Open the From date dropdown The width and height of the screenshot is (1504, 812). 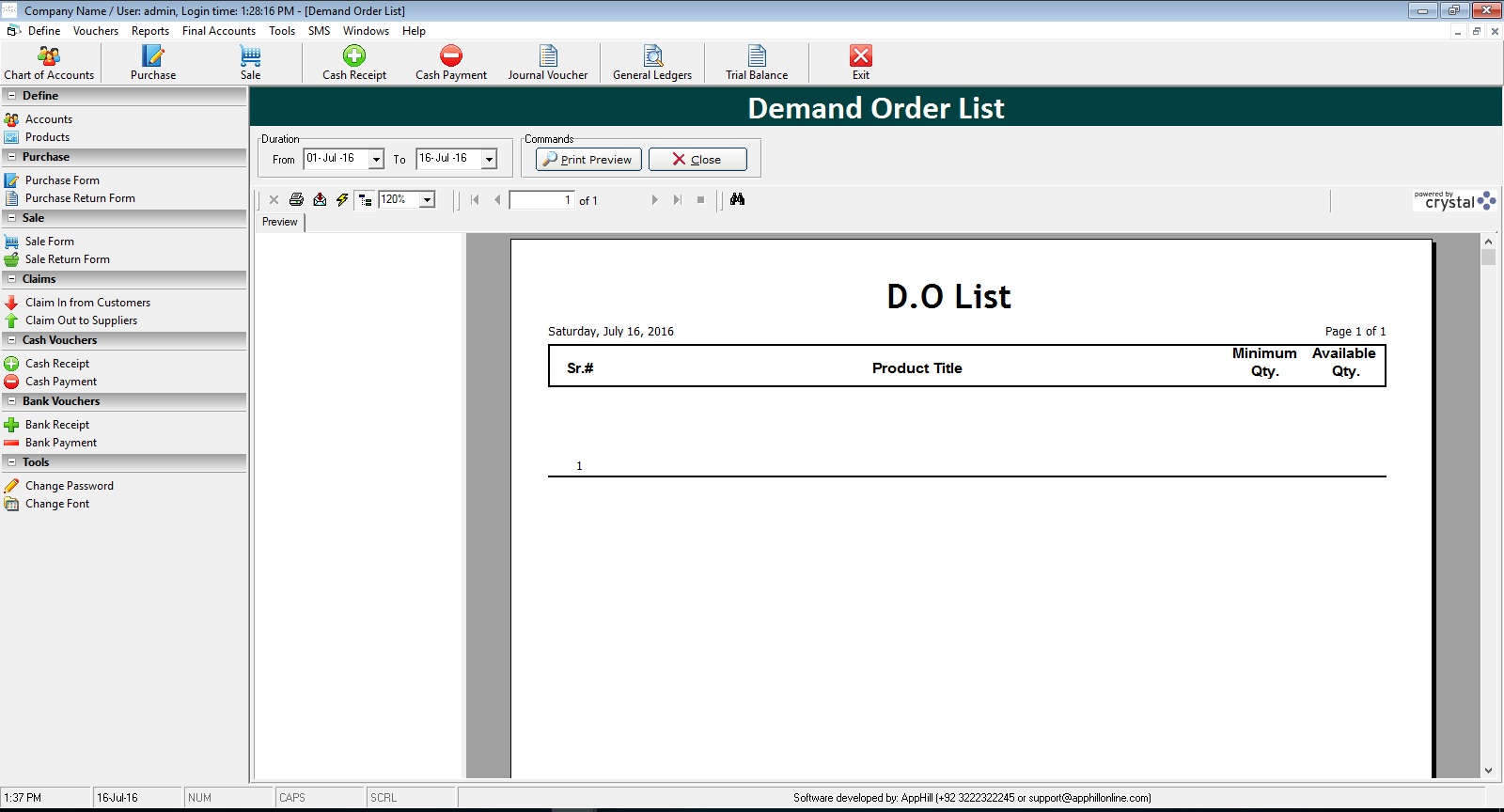point(376,160)
